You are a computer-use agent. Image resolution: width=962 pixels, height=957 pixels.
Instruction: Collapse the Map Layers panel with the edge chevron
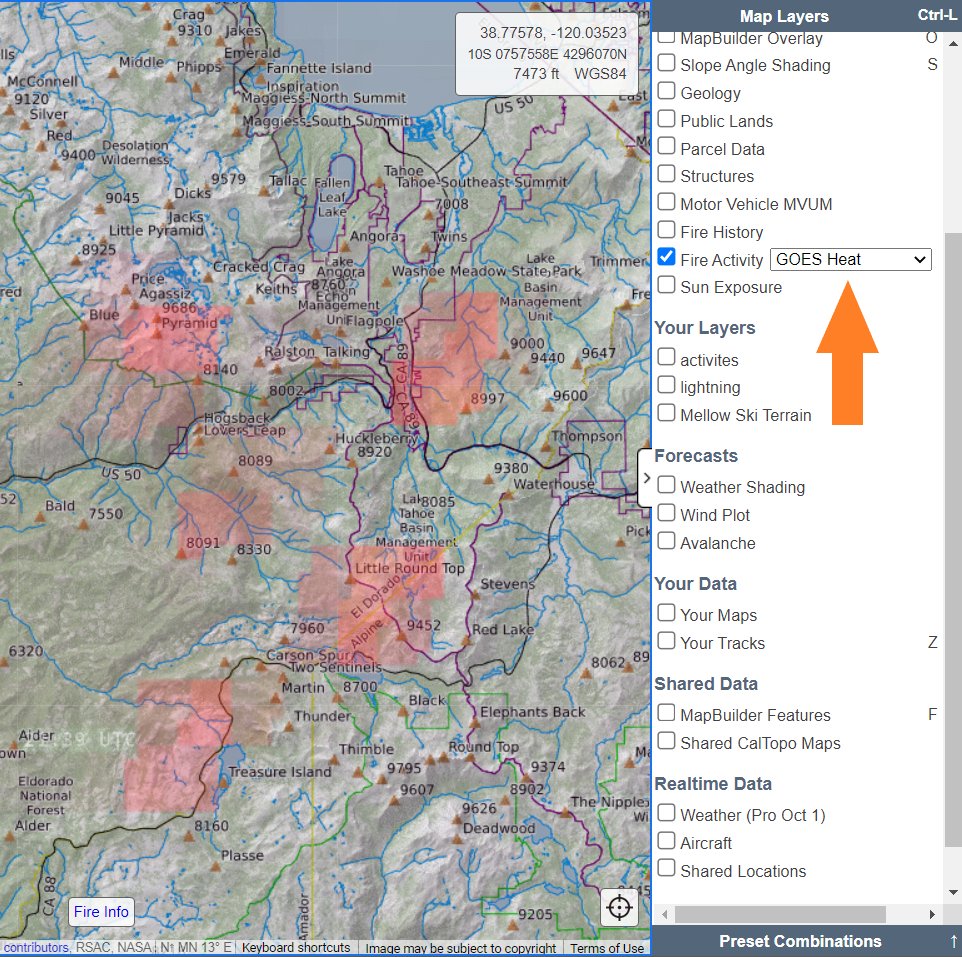647,477
